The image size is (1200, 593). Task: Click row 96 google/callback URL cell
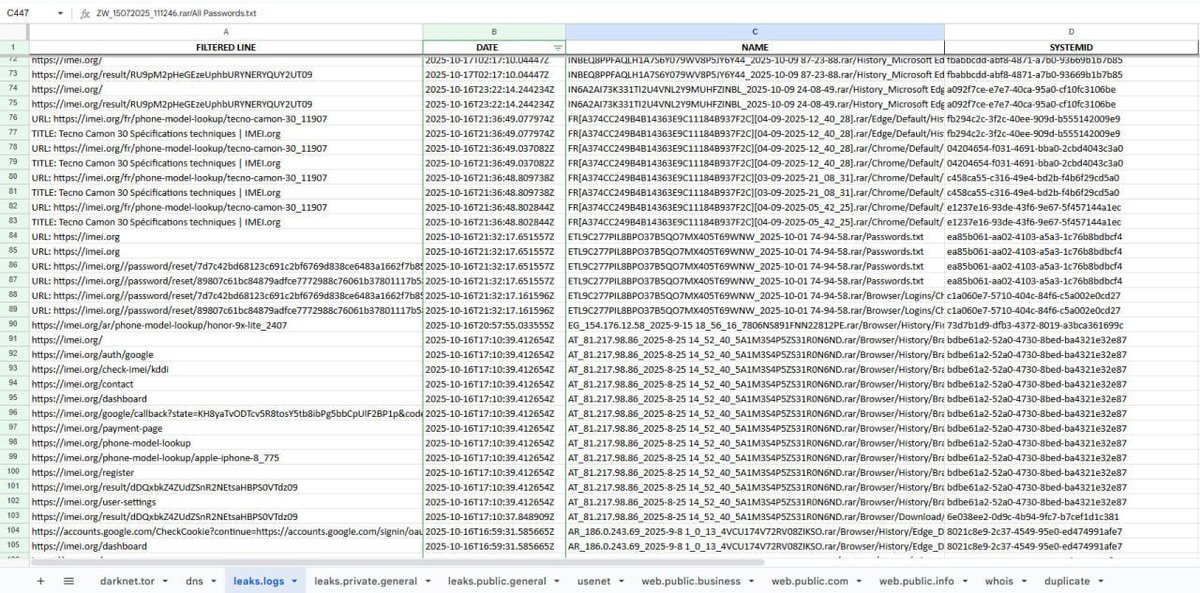tap(226, 413)
